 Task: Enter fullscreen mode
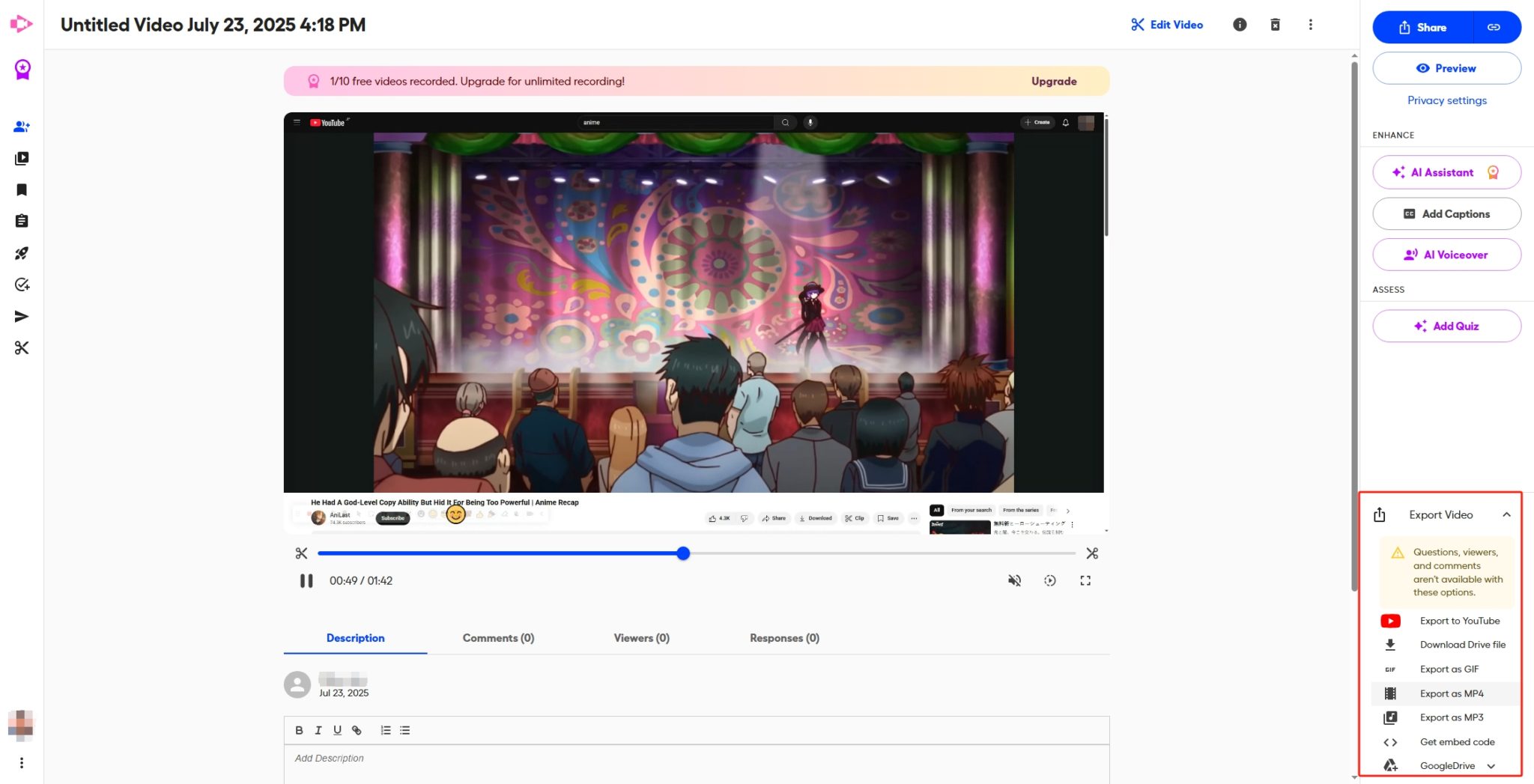1086,580
